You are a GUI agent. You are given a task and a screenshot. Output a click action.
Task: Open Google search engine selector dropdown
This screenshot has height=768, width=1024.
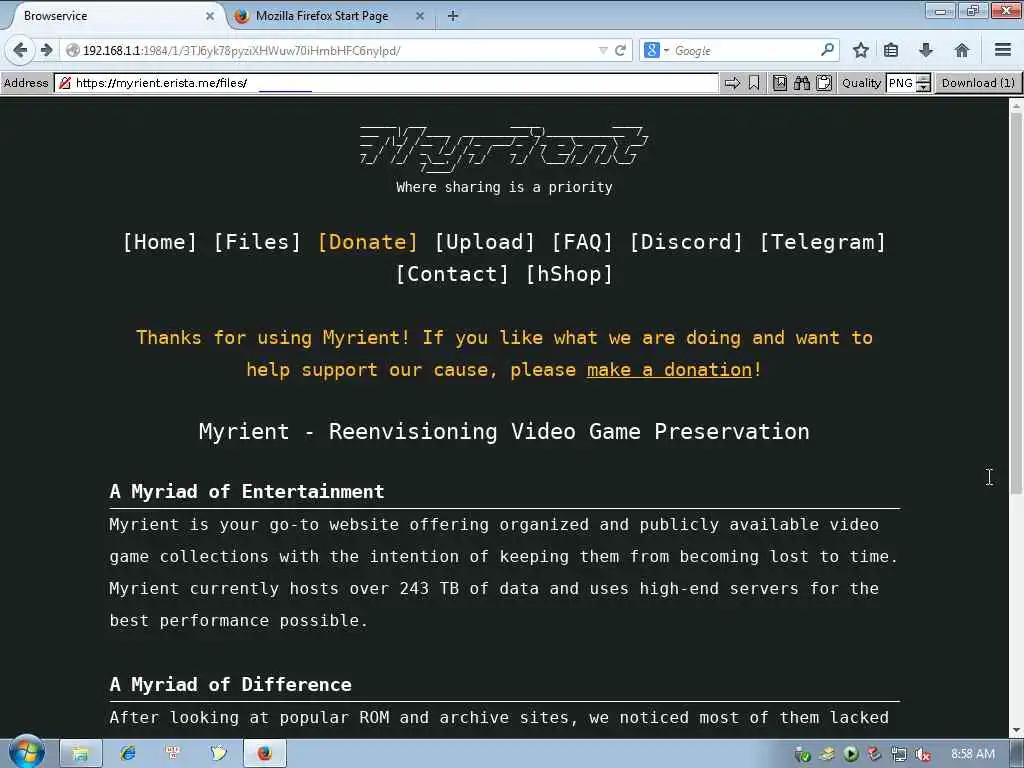656,50
